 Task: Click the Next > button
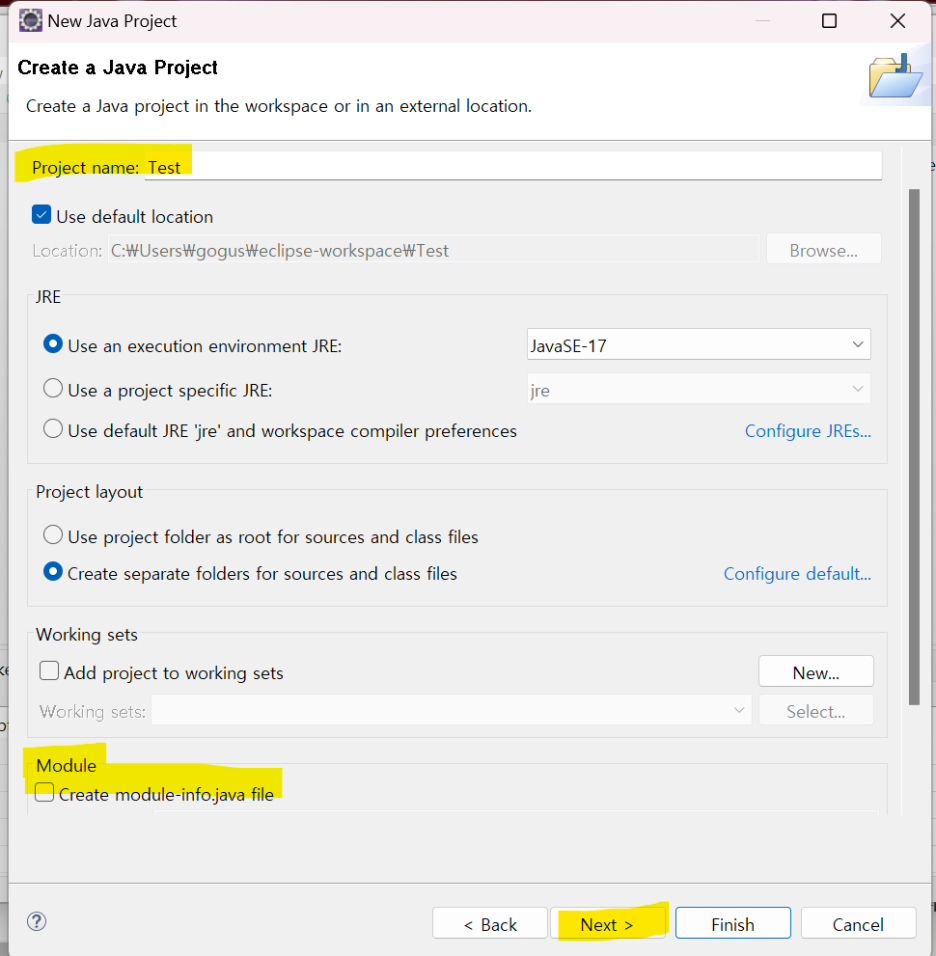click(607, 924)
